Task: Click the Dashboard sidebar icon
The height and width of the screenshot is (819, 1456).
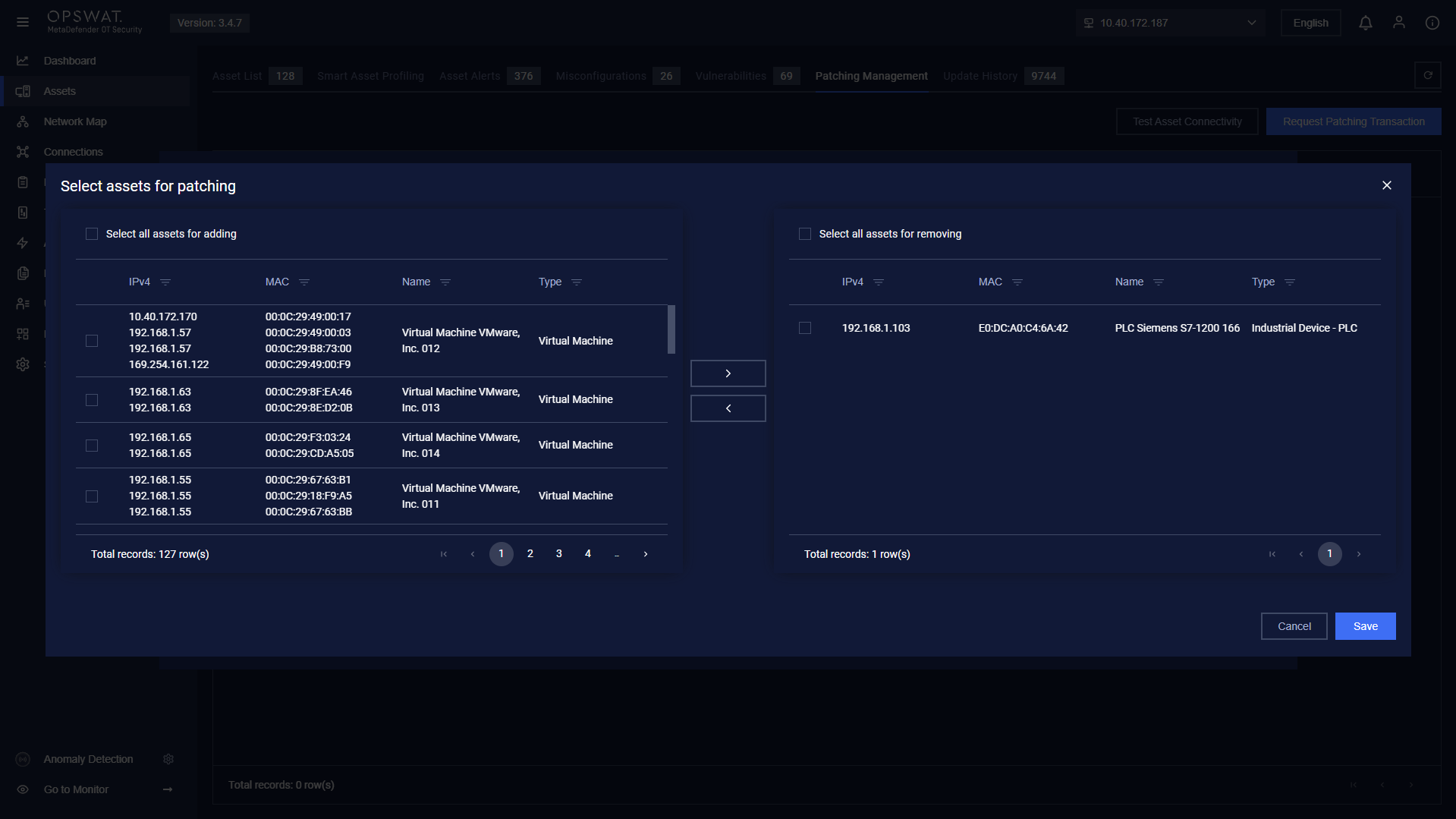Action: [23, 61]
